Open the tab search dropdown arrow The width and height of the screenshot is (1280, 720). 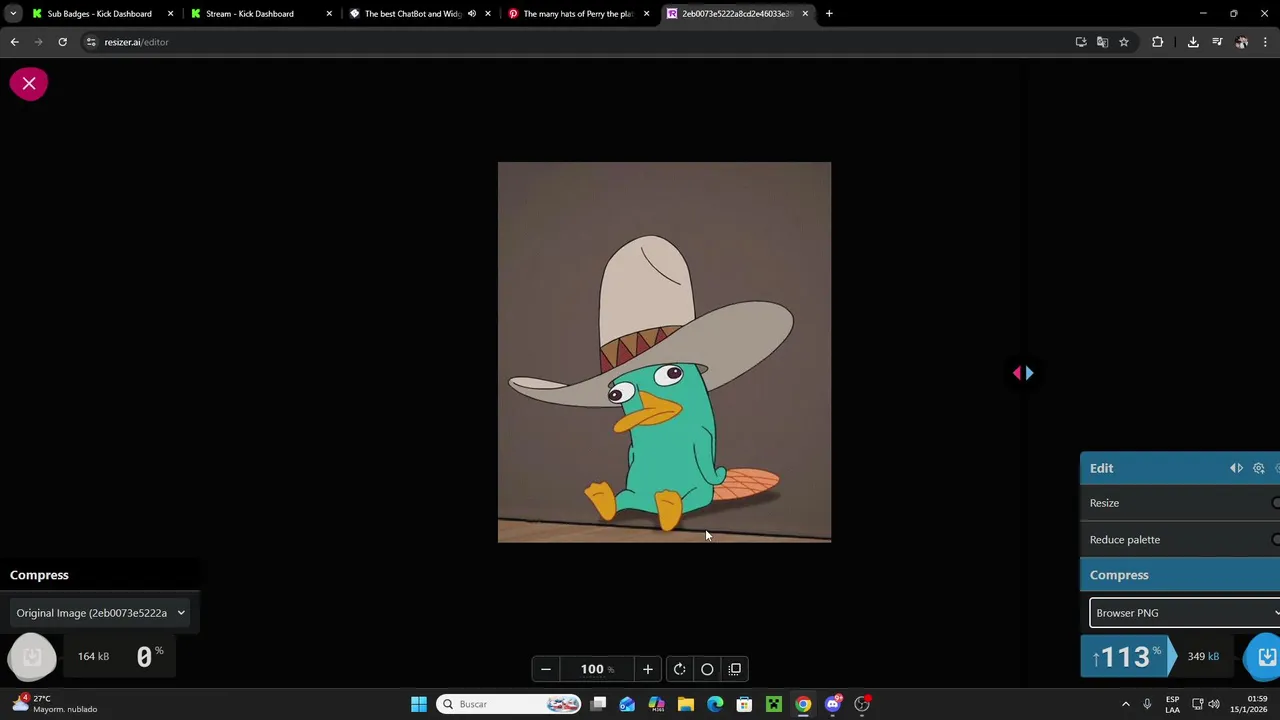pyautogui.click(x=13, y=14)
